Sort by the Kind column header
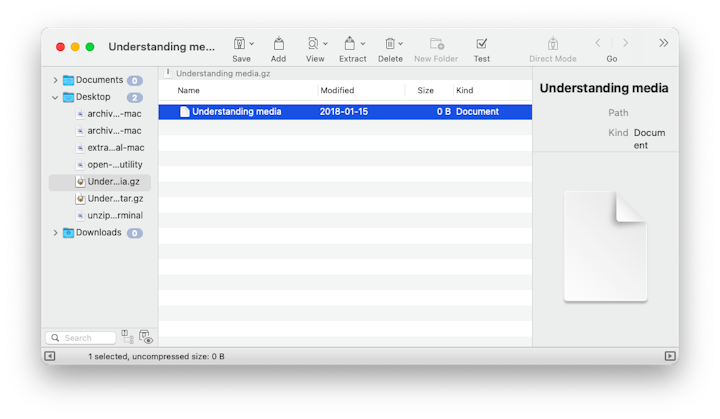This screenshot has width=720, height=419. (x=464, y=91)
